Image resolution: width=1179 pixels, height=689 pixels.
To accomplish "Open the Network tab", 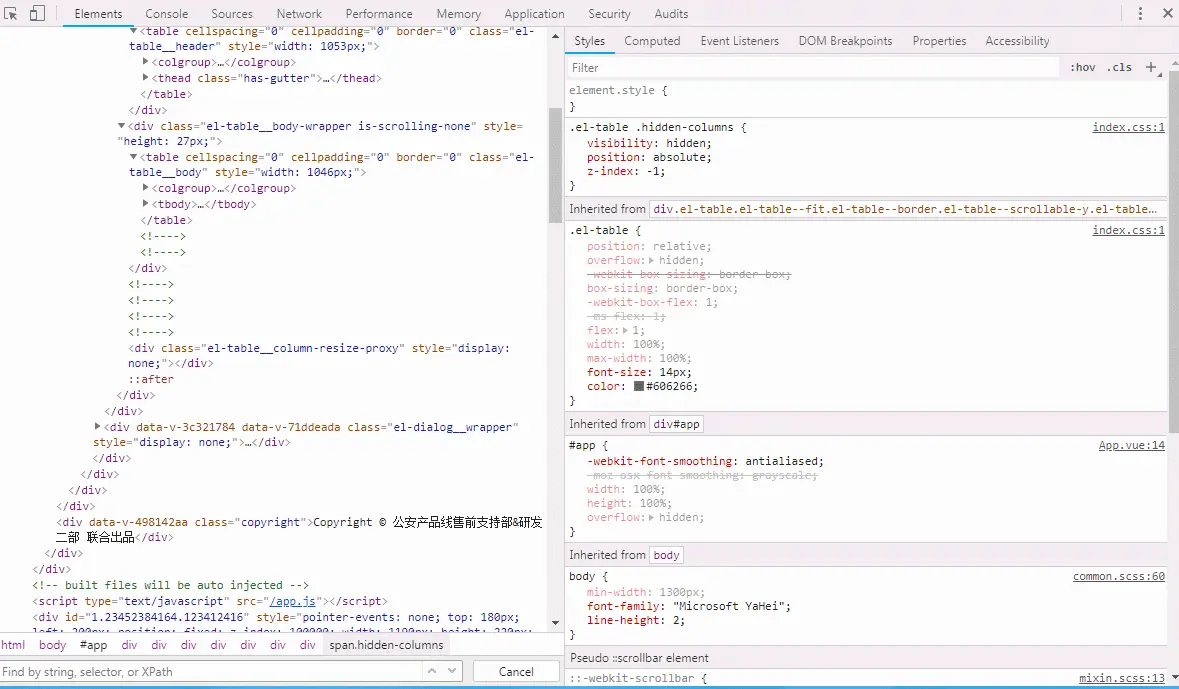I will 299,14.
